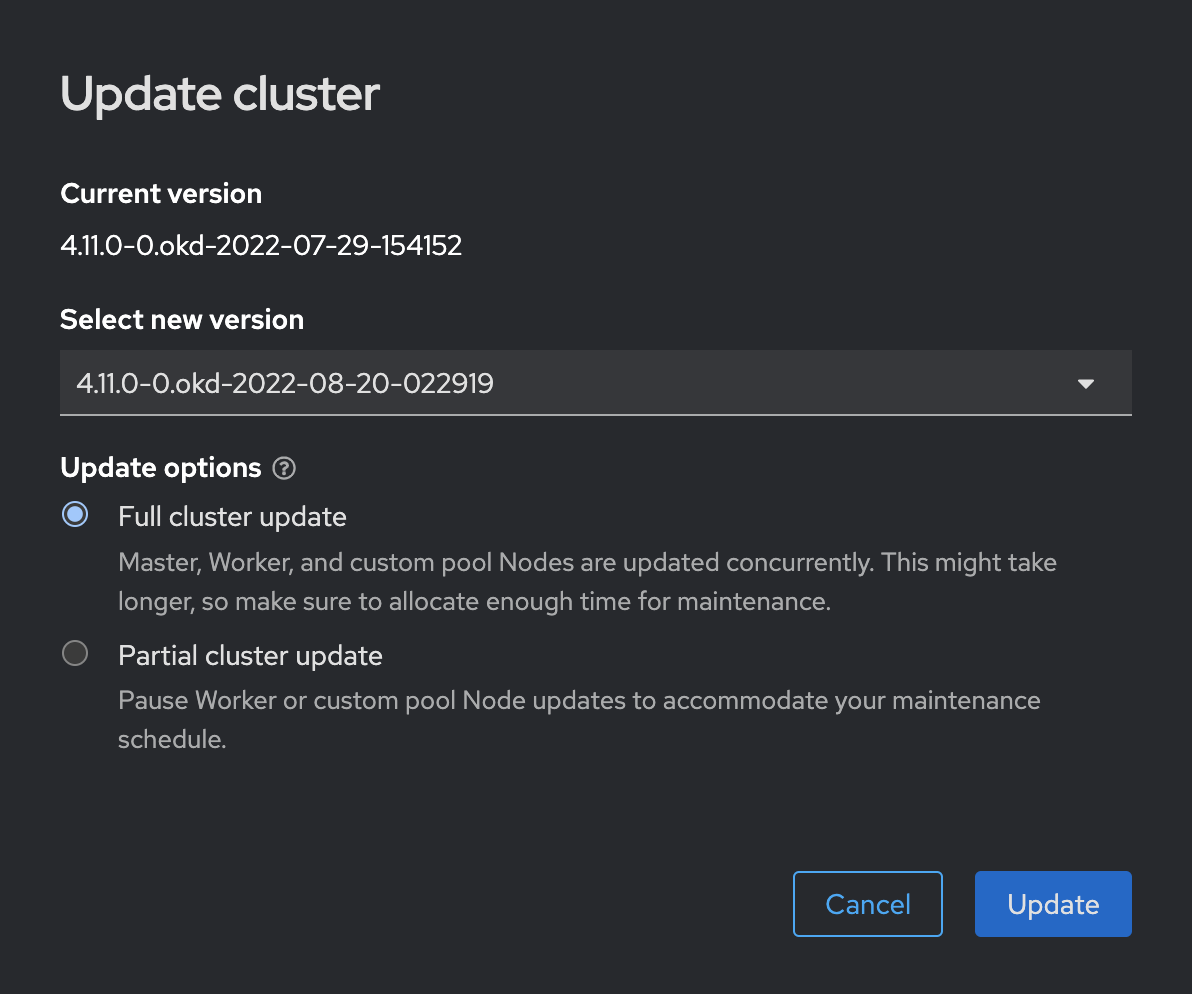Click the "Partial cluster update" option label
The height and width of the screenshot is (994, 1192).
coord(250,656)
